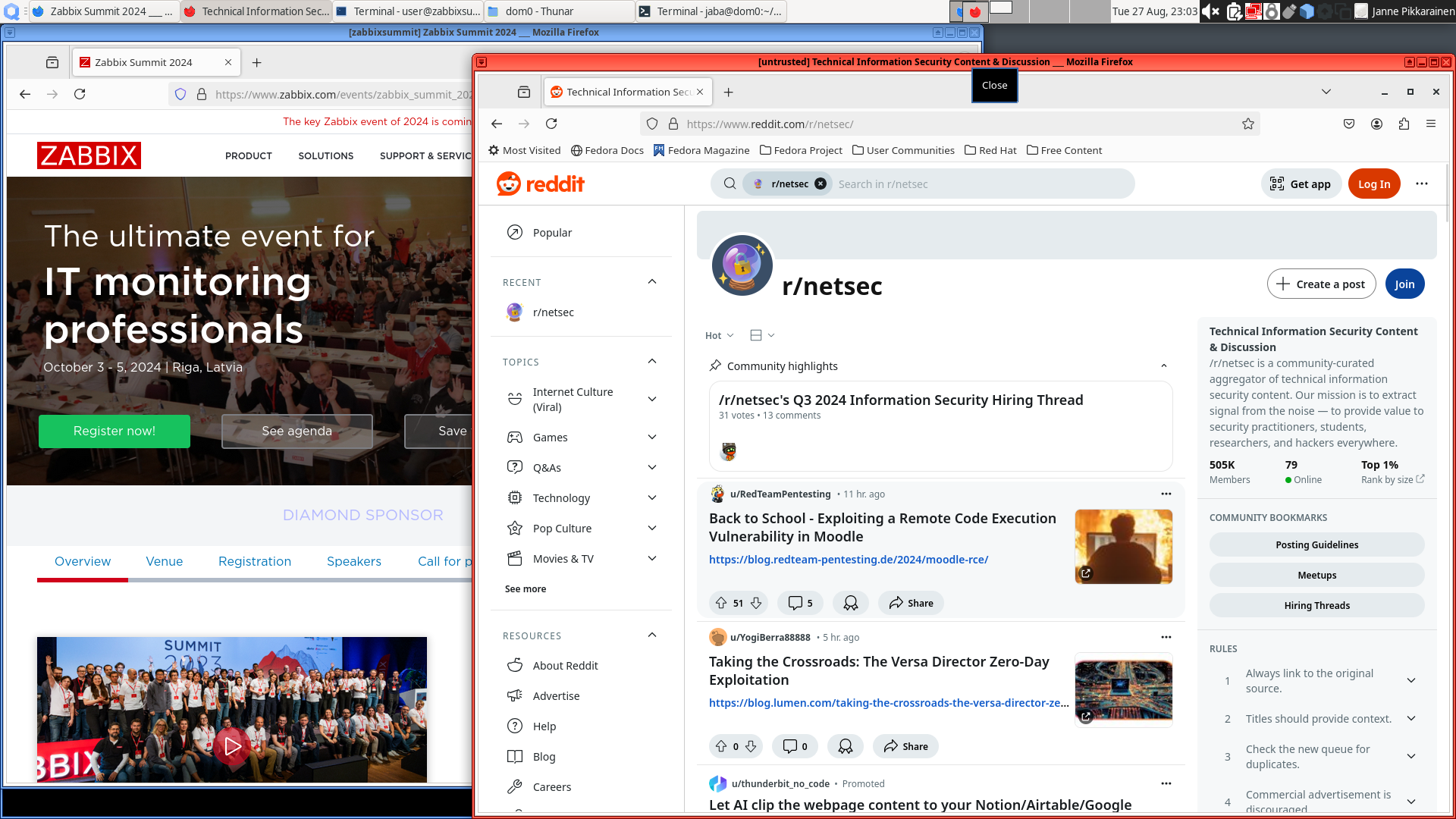Open the Hot sorting dropdown
This screenshot has width=1456, height=819.
(717, 334)
